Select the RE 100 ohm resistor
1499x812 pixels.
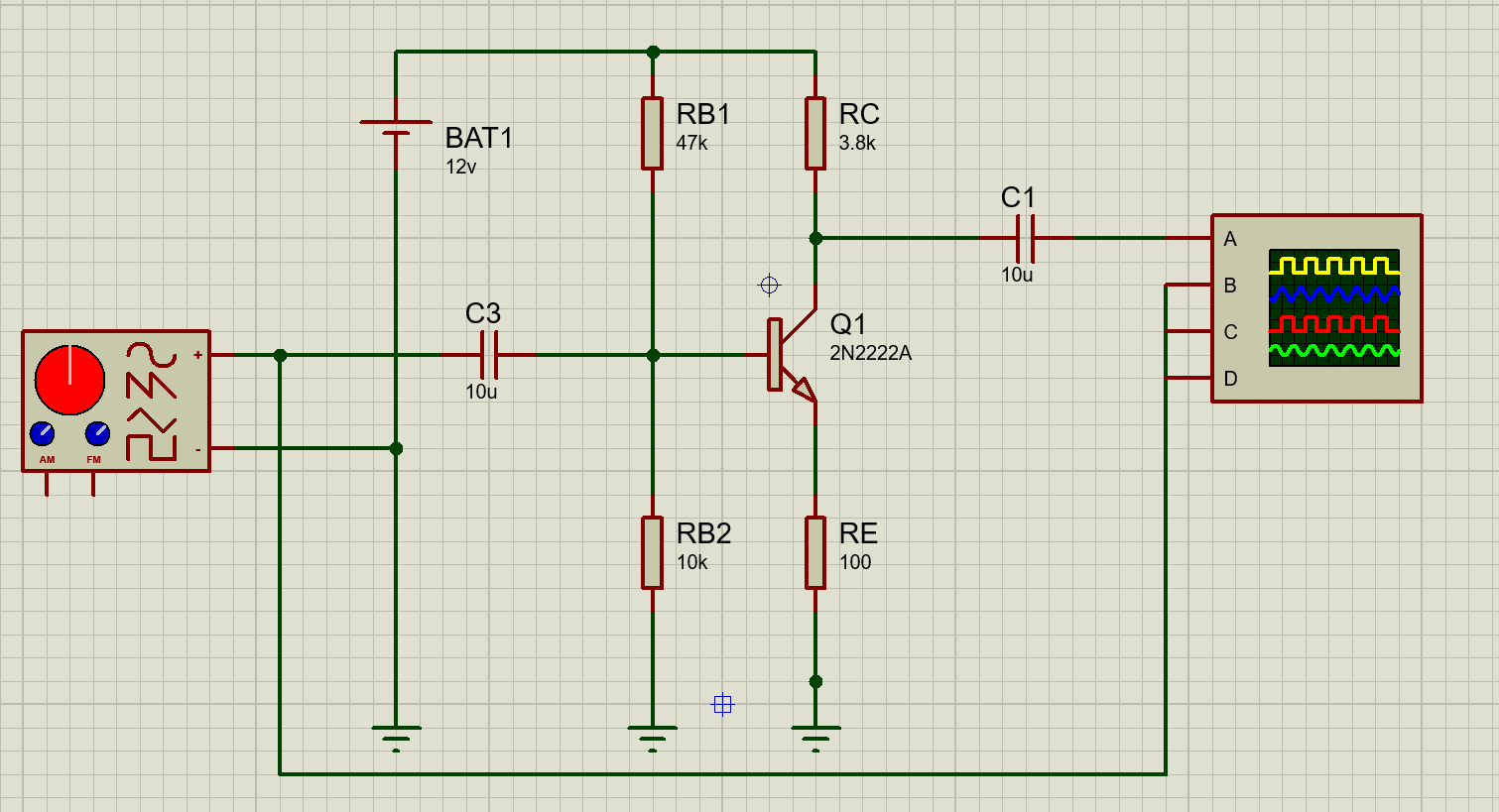coord(815,552)
